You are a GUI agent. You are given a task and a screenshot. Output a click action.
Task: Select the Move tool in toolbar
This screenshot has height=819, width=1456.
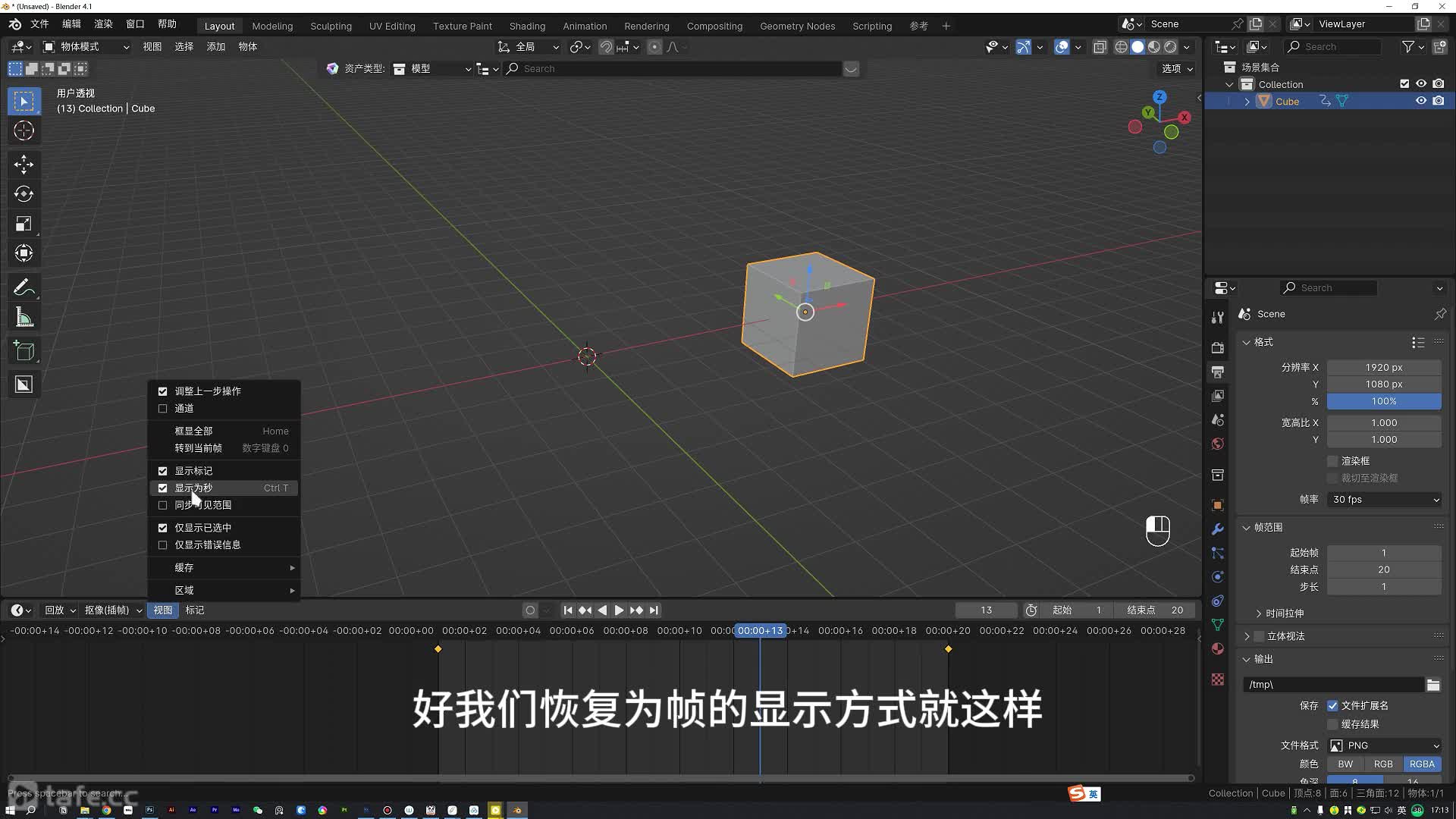tap(23, 162)
